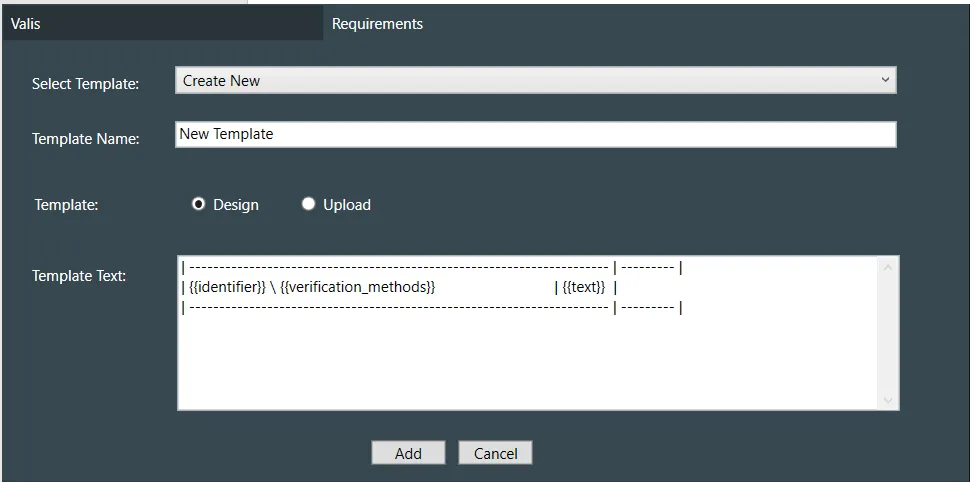Place cursor on the {{verification_methods}} placeholder

(358, 288)
